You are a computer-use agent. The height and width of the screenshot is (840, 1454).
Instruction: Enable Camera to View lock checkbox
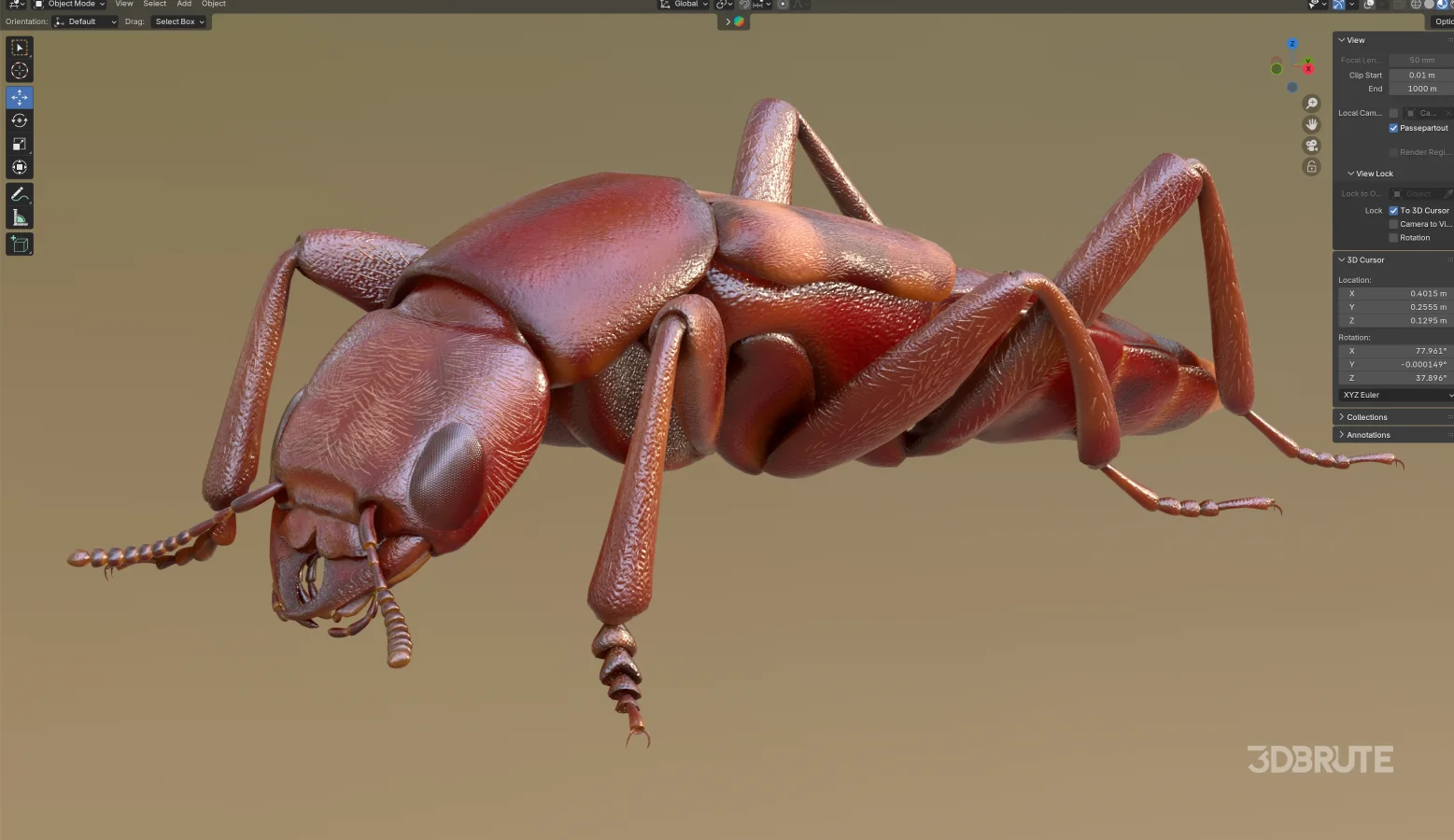pos(1393,224)
